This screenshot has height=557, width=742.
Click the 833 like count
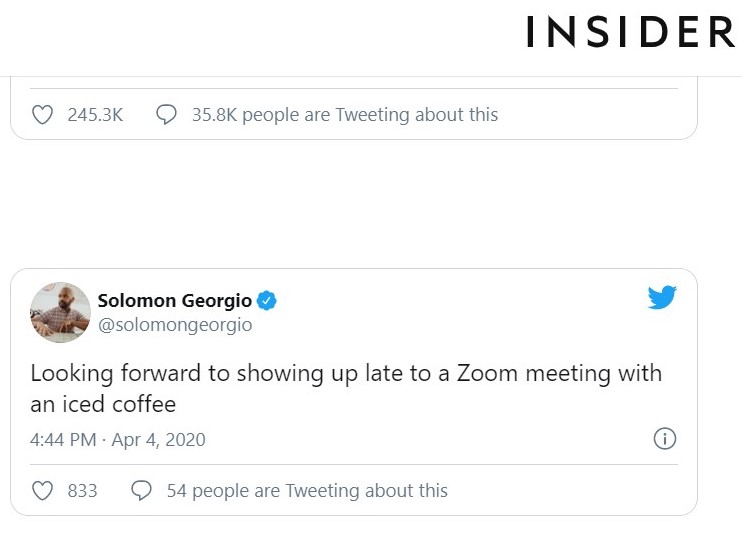[x=82, y=491]
